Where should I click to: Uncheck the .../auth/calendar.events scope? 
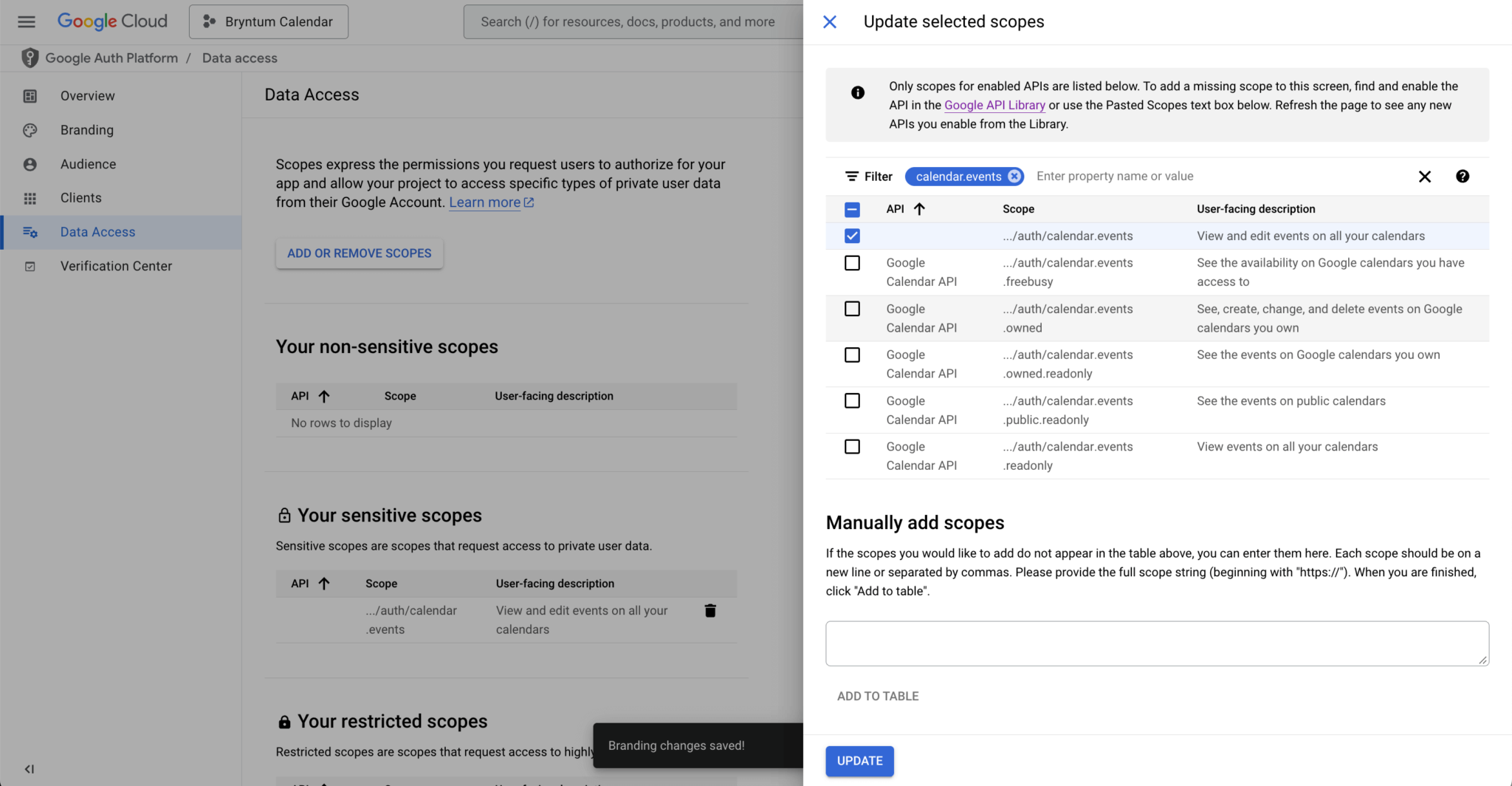pyautogui.click(x=852, y=236)
